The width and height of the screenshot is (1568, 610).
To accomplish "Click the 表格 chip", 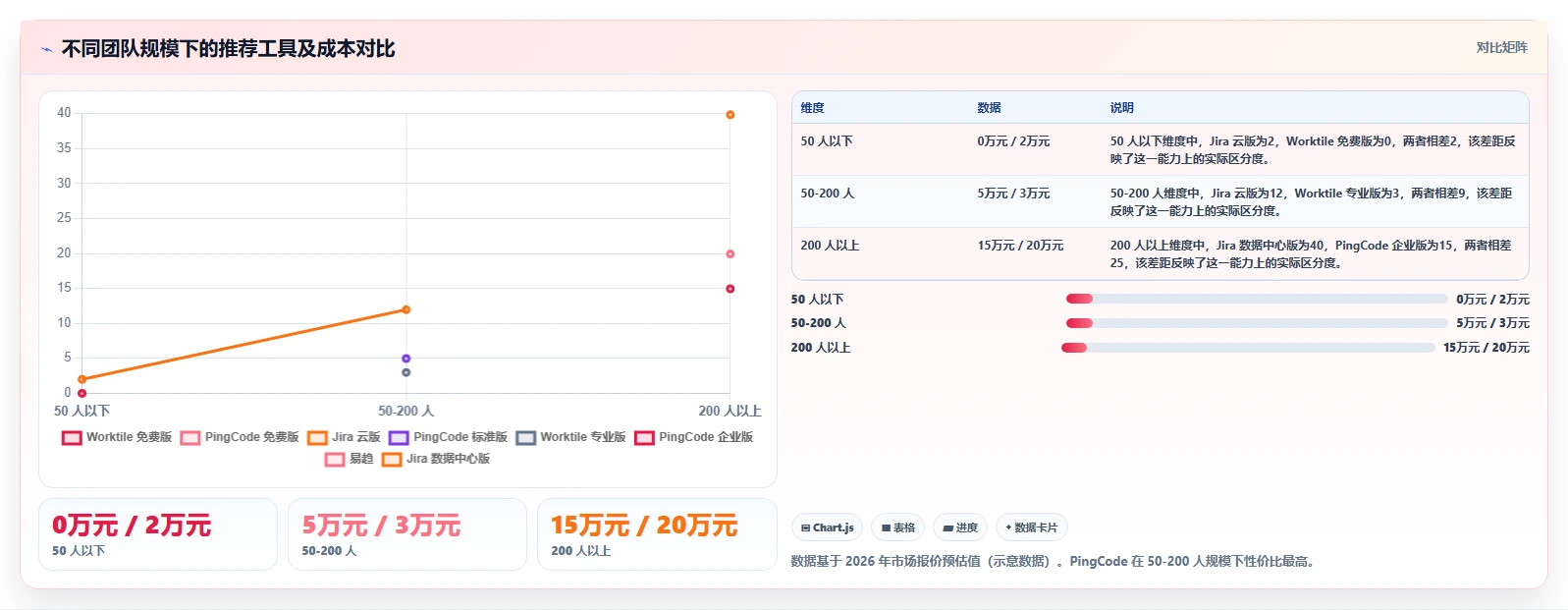I will tap(897, 527).
